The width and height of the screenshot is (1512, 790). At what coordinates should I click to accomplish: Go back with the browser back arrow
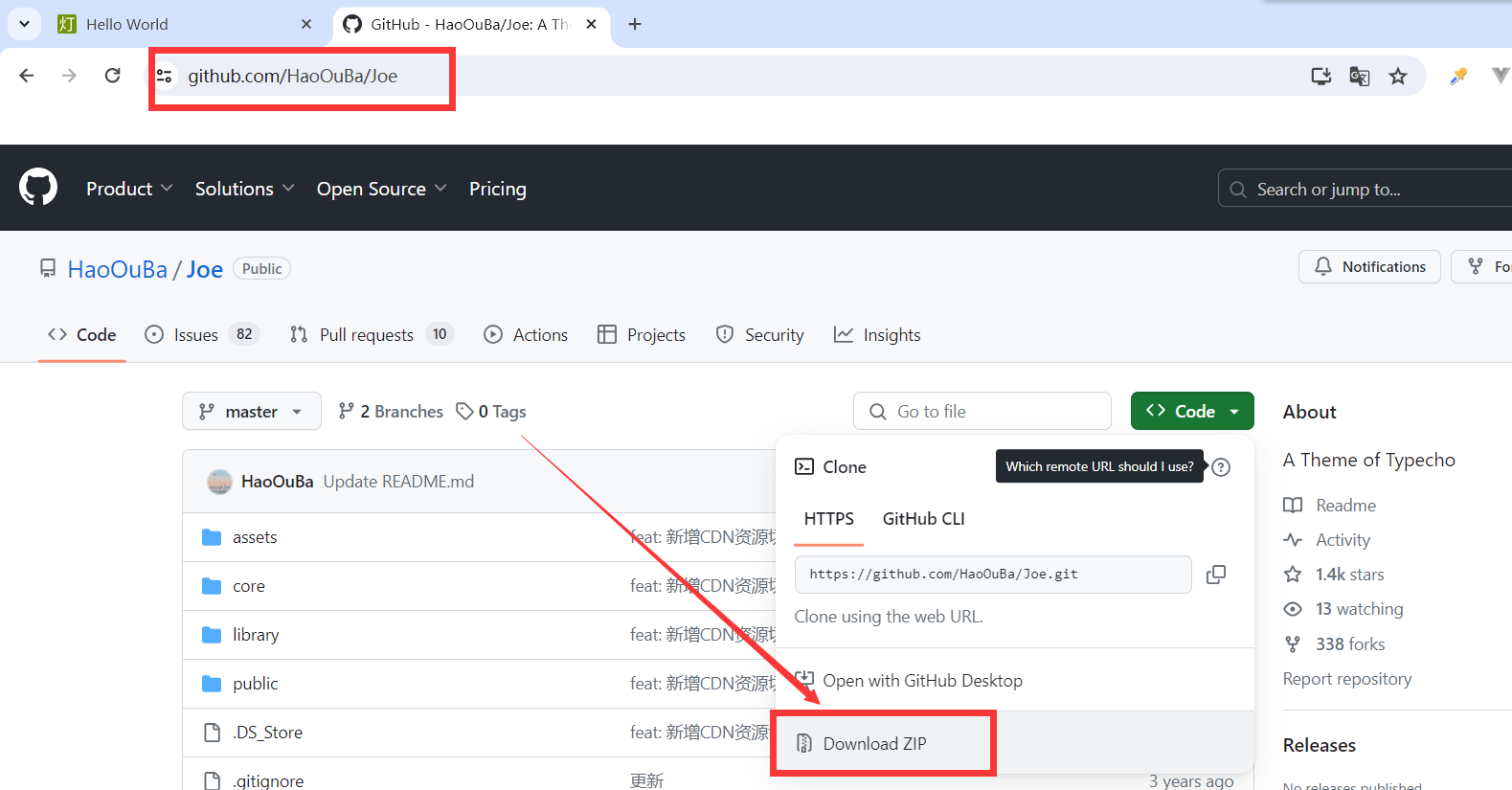(27, 76)
